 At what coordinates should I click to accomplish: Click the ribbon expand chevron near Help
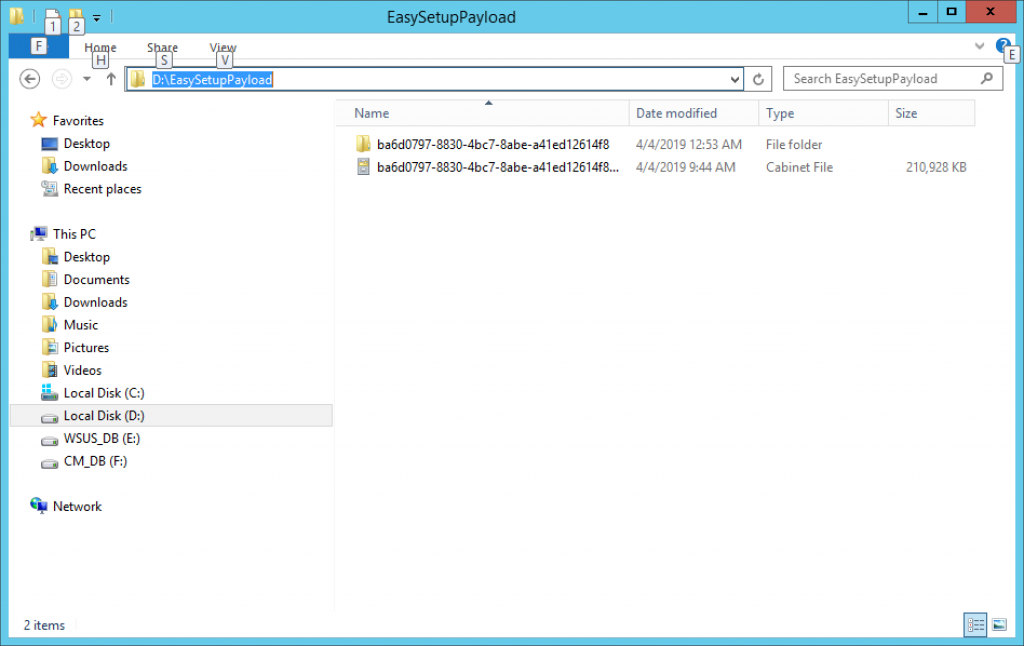click(978, 45)
